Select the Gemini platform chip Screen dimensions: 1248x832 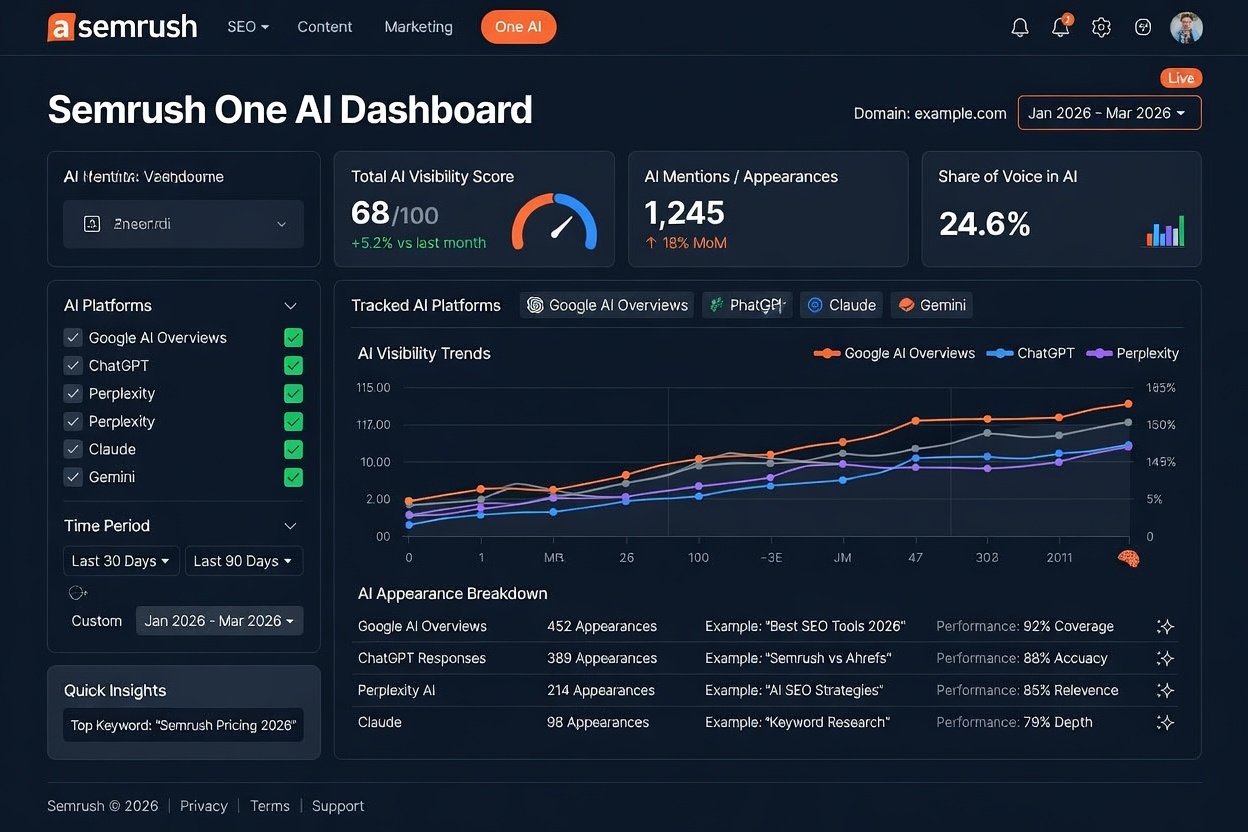[x=931, y=305]
